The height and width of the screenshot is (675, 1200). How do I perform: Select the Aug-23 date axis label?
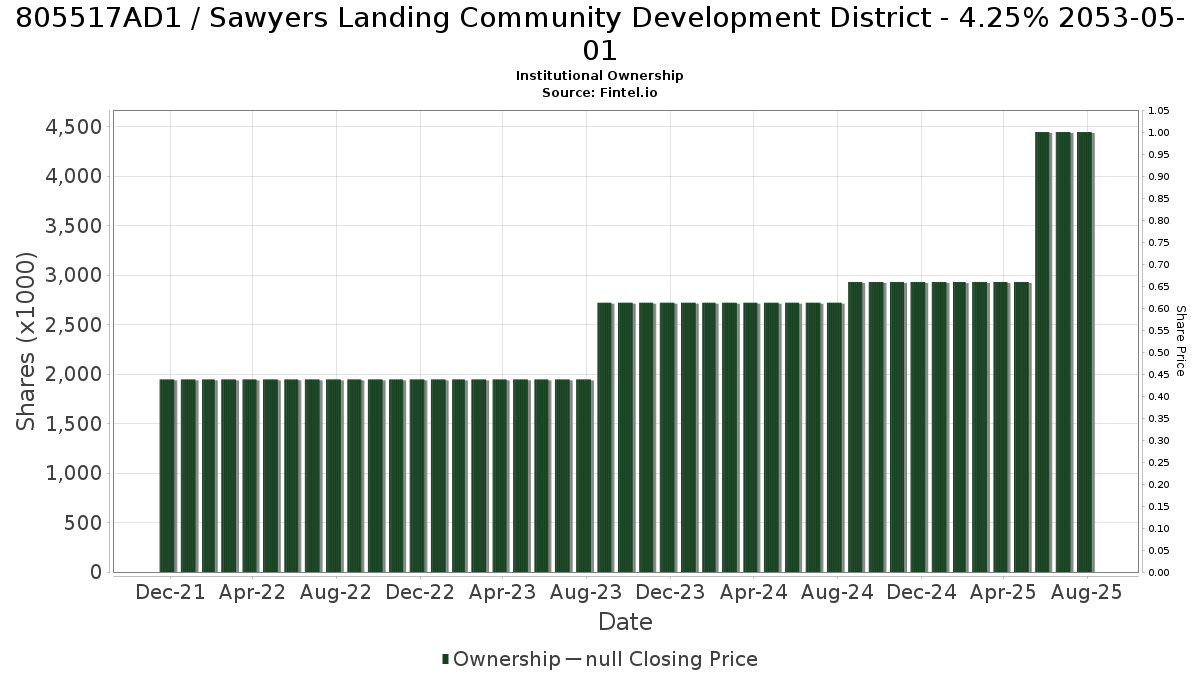pos(587,592)
